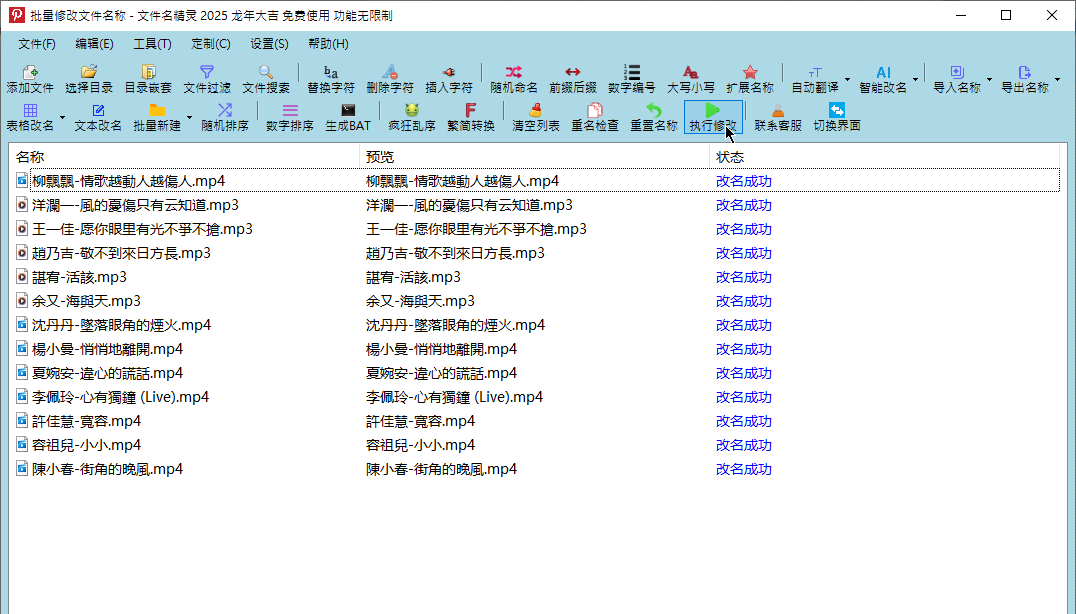
Task: Open the 前缀后缀 tool
Action: click(573, 80)
